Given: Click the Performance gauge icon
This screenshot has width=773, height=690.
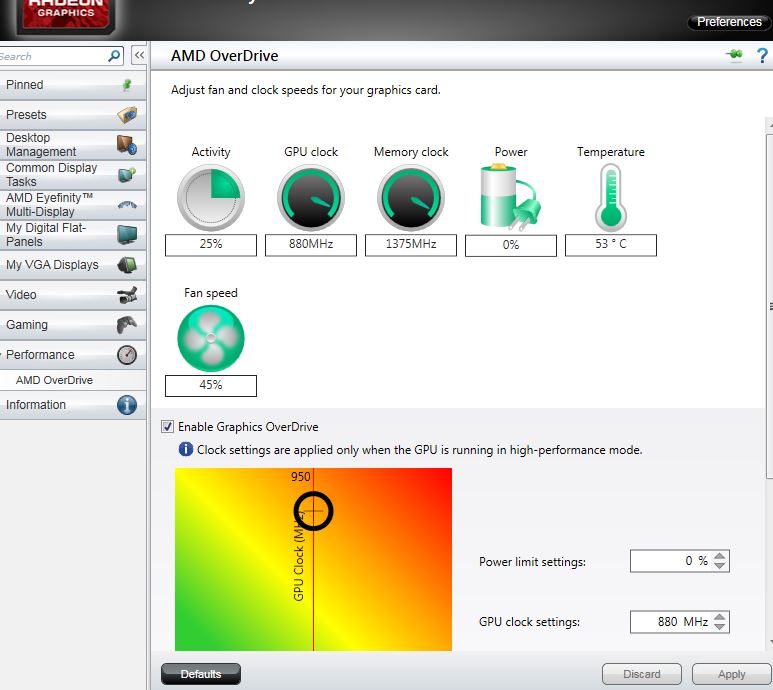Looking at the screenshot, I should point(127,355).
